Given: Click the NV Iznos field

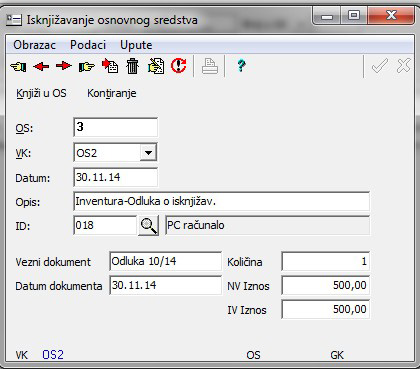Looking at the screenshot, I should 326,285.
